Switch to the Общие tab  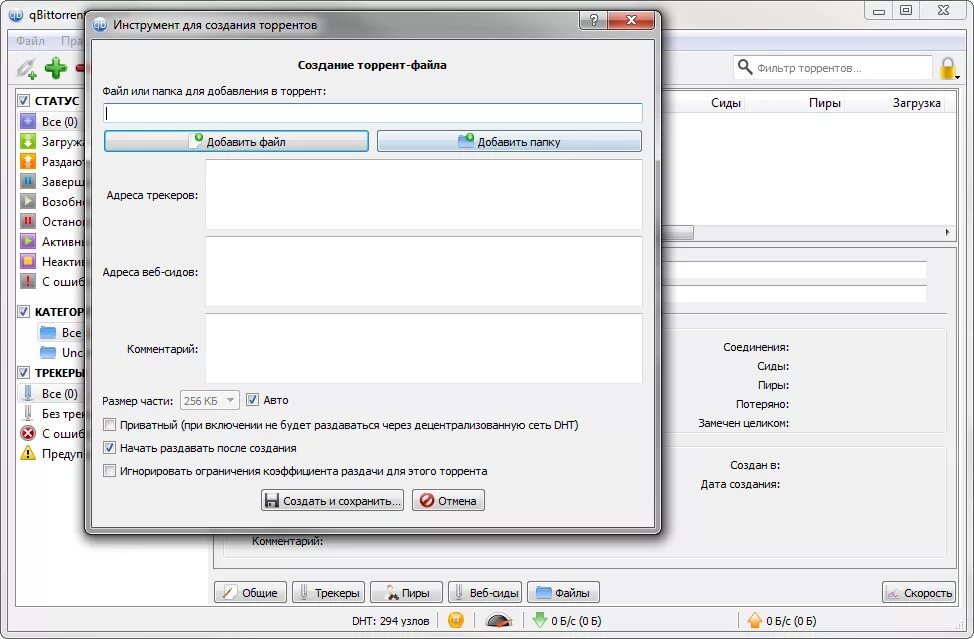coord(251,592)
